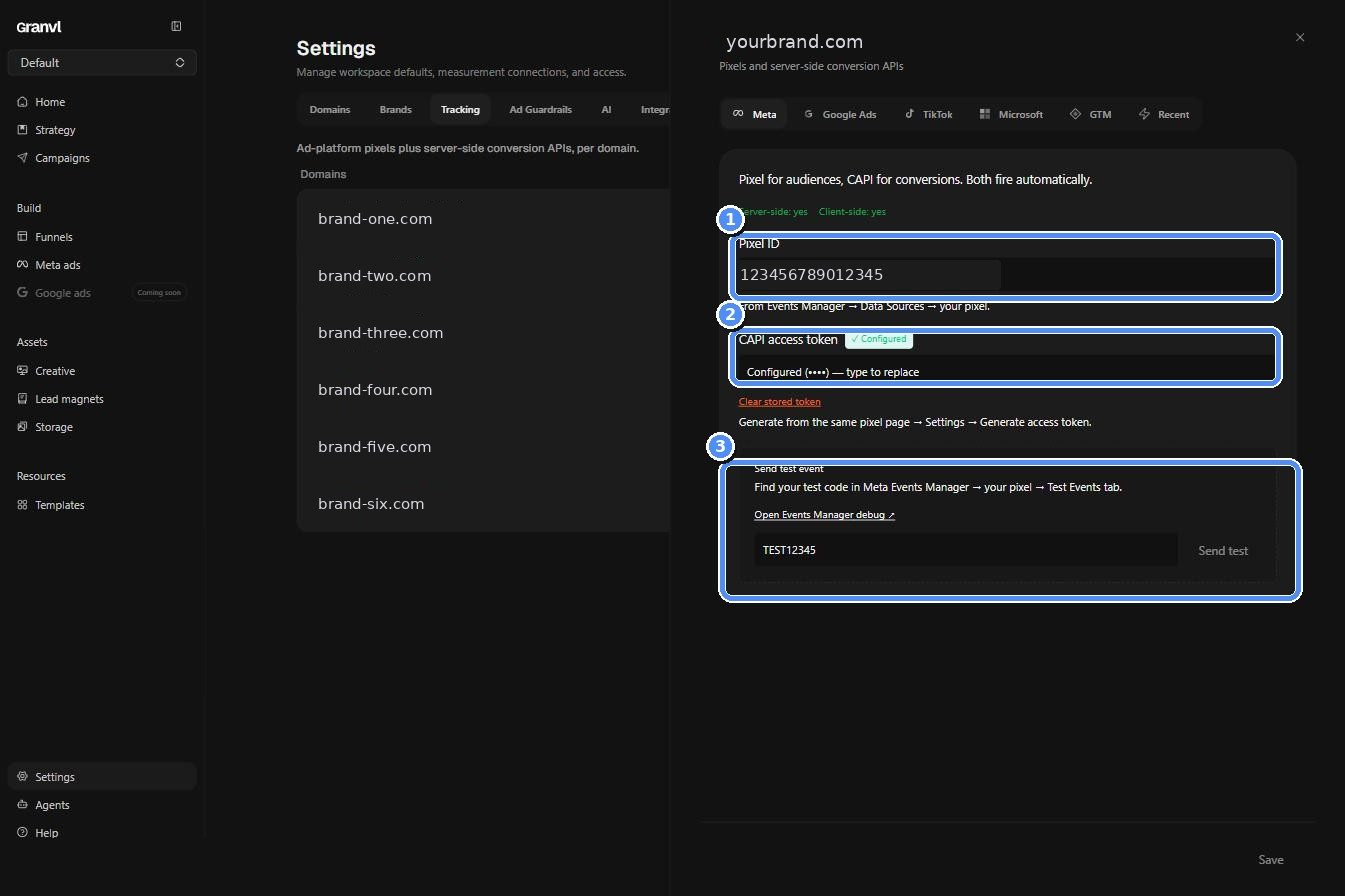Select brand-two.com domain row

pyautogui.click(x=484, y=276)
